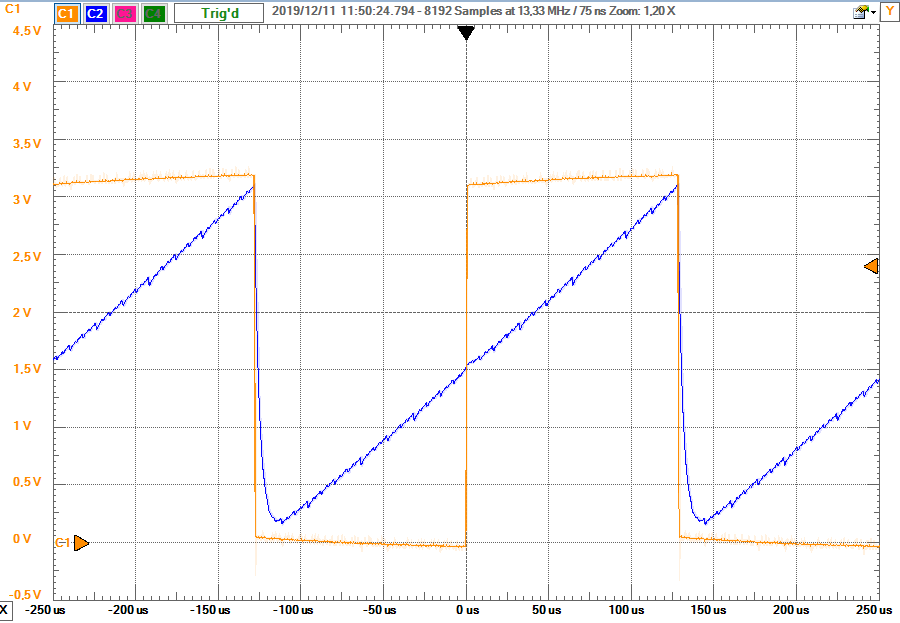Click the X cursor button
The width and height of the screenshot is (900, 623).
6,609
